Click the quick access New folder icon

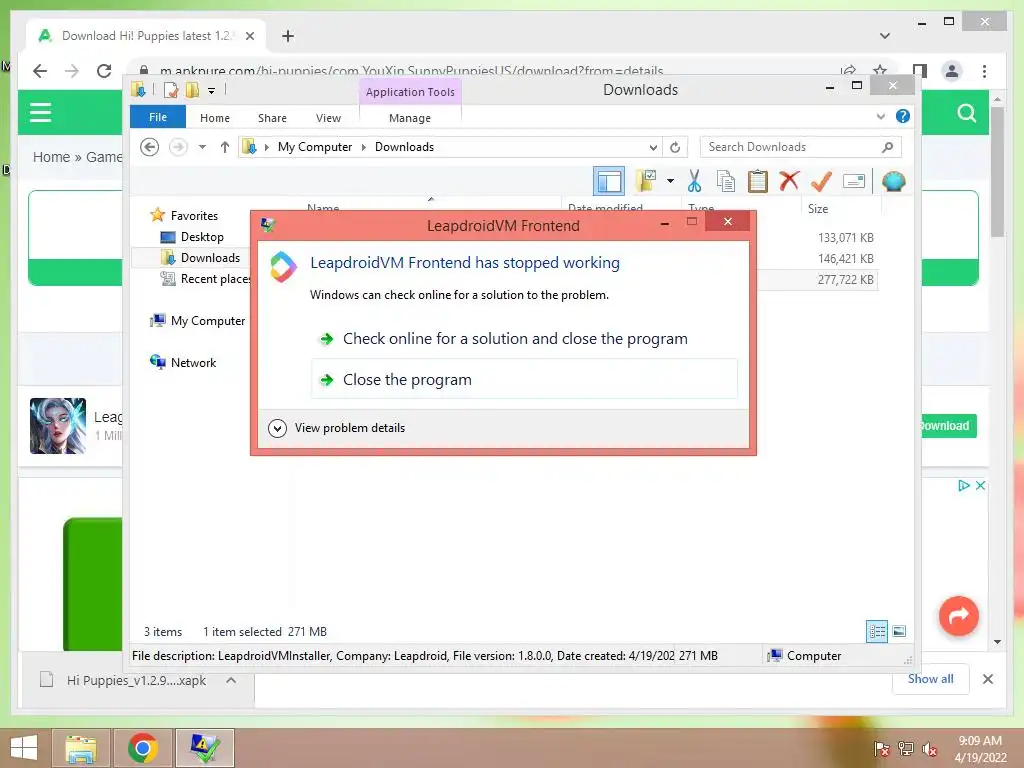click(192, 89)
